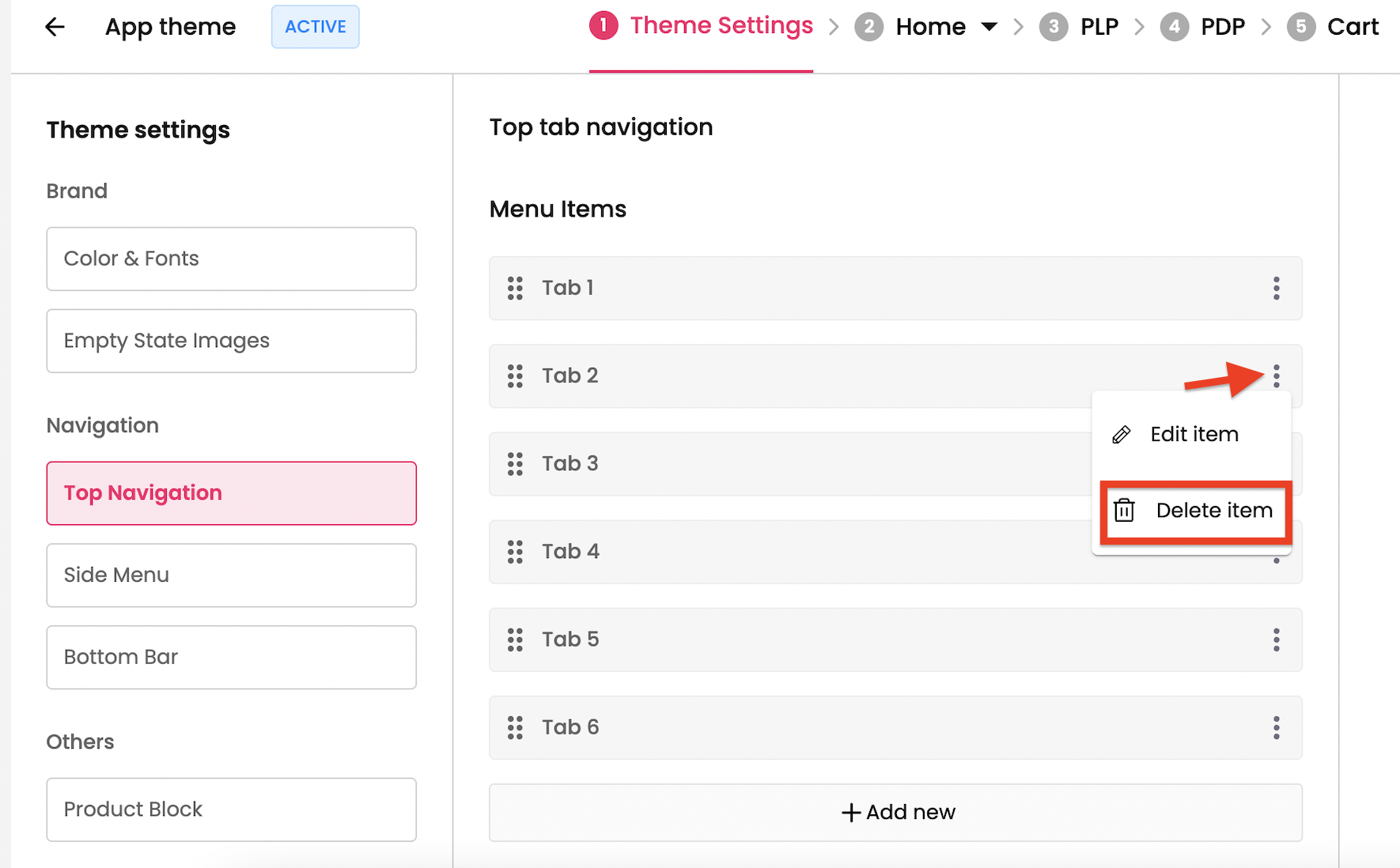Click the Tab 2 three-dot menu icon

1276,376
